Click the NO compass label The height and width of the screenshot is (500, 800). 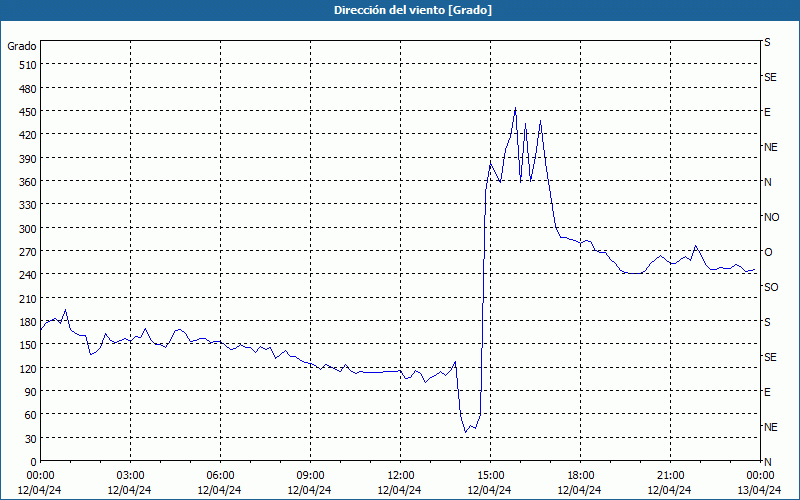coord(771,217)
